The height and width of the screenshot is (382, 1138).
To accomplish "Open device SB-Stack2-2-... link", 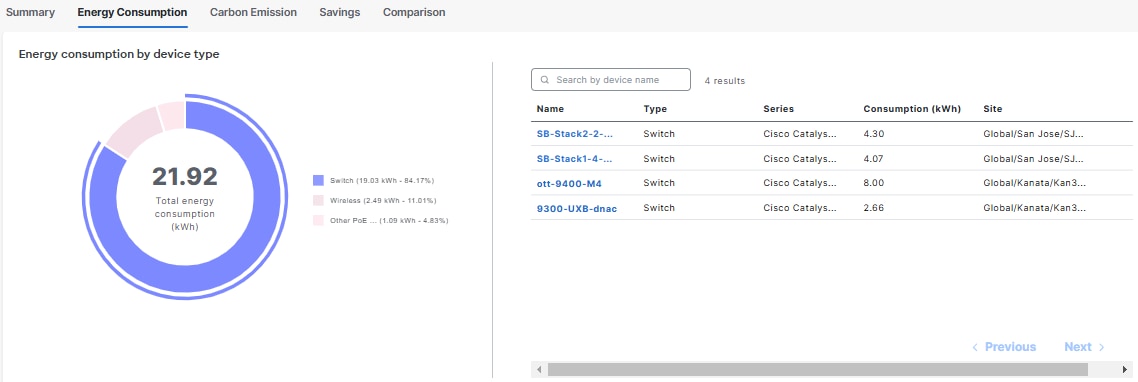I will click(x=575, y=134).
